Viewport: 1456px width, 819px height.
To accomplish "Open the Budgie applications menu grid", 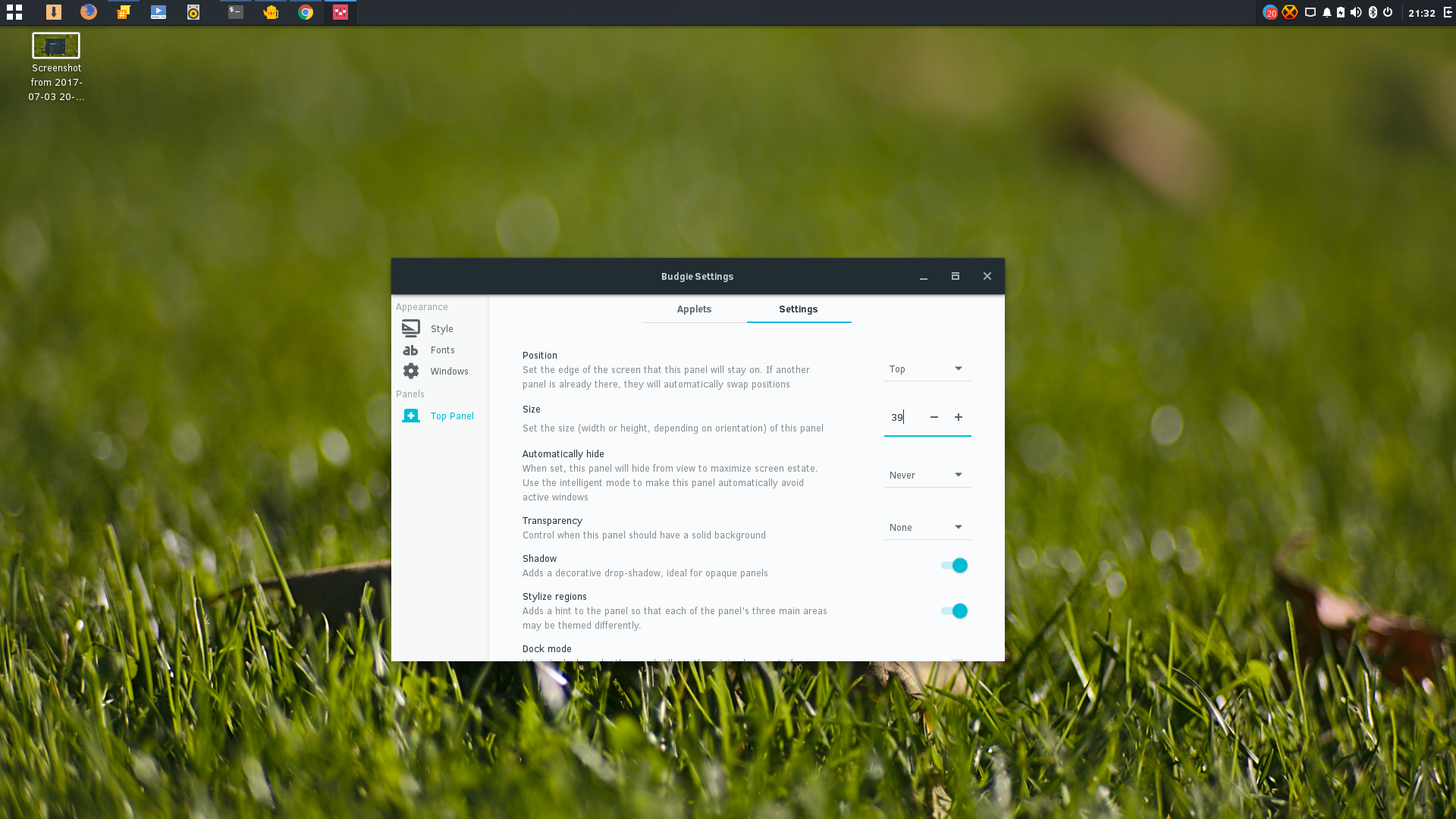I will click(14, 12).
